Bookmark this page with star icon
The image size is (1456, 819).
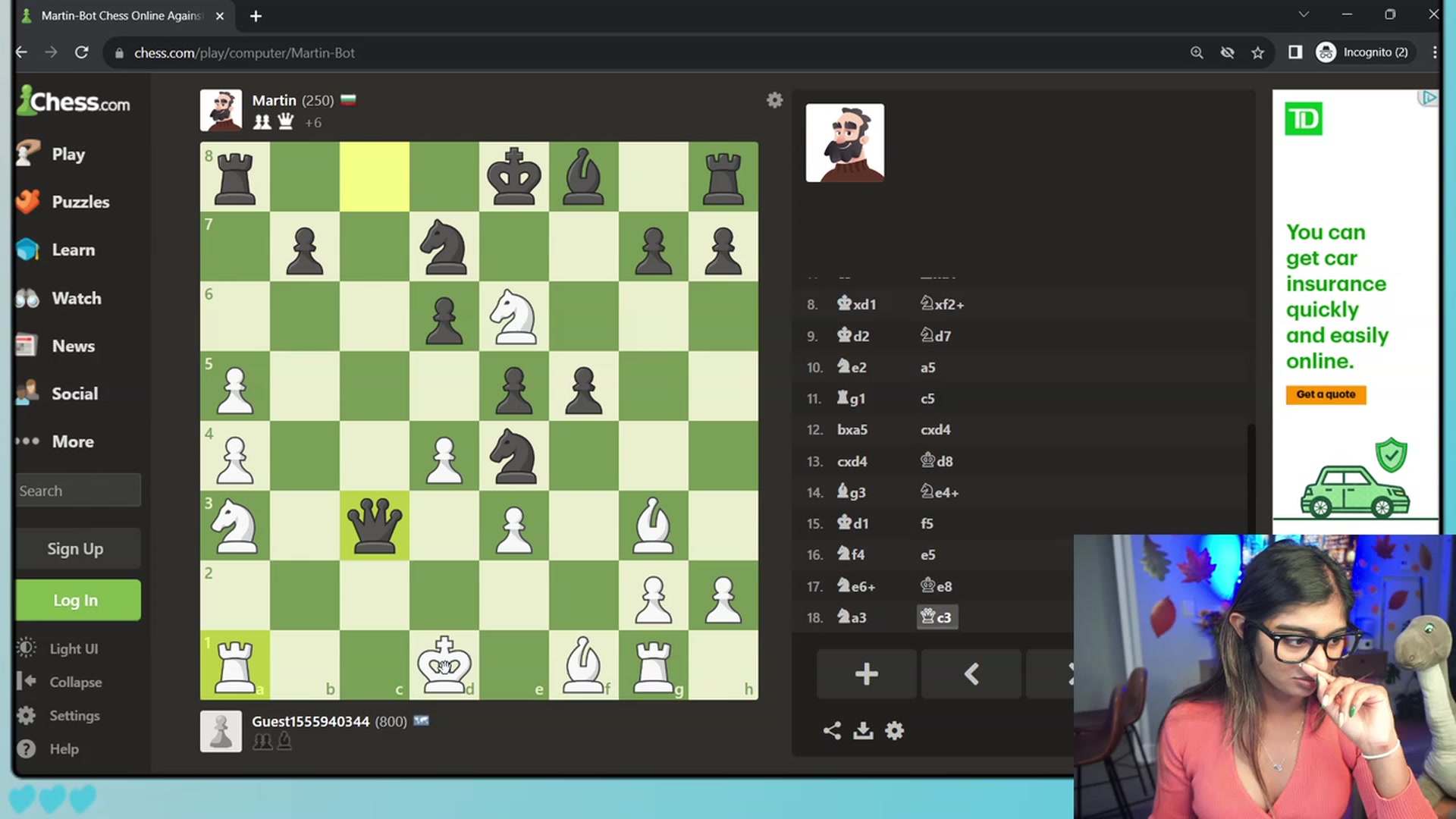[x=1258, y=52]
